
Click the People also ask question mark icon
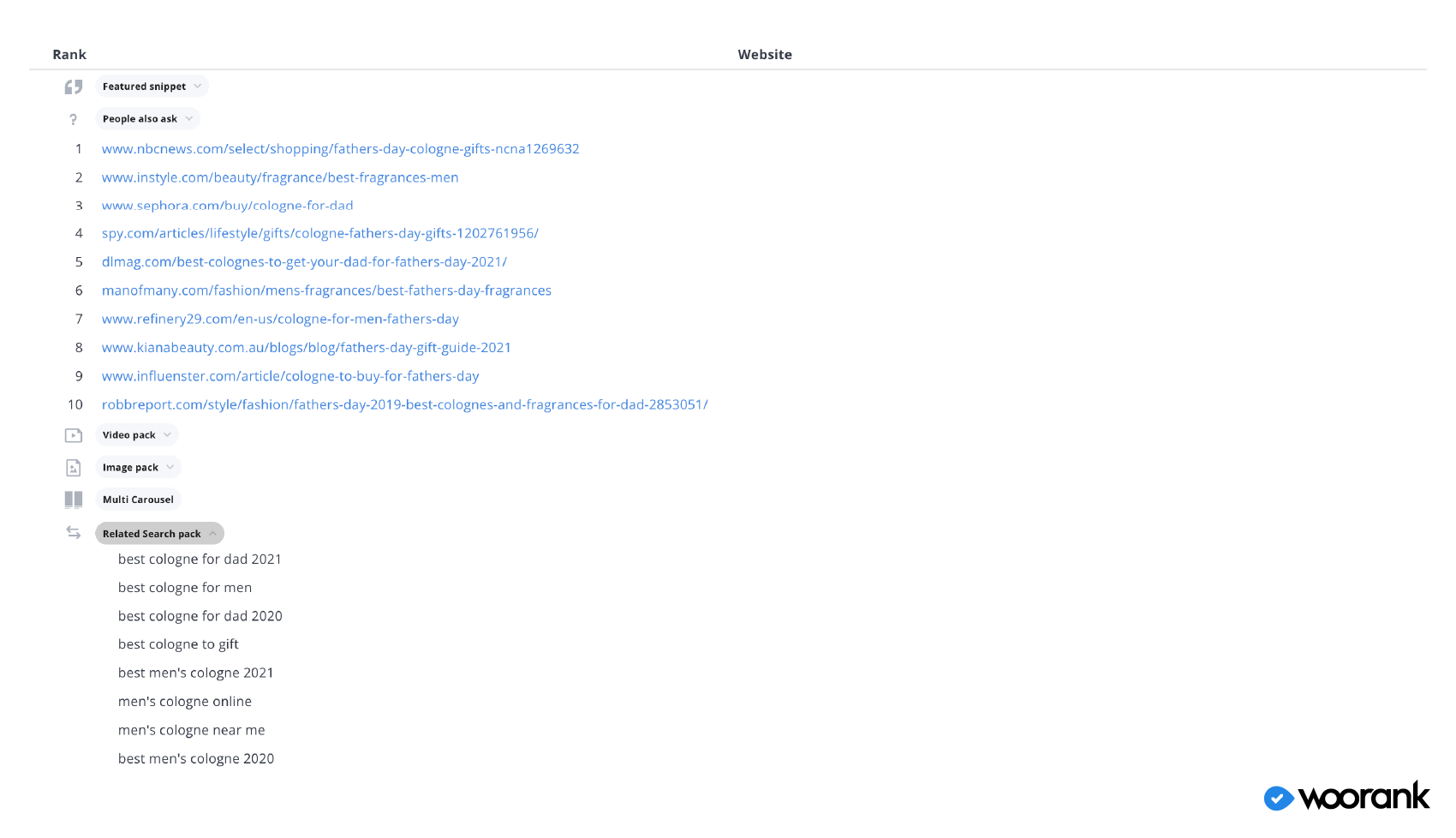click(74, 120)
